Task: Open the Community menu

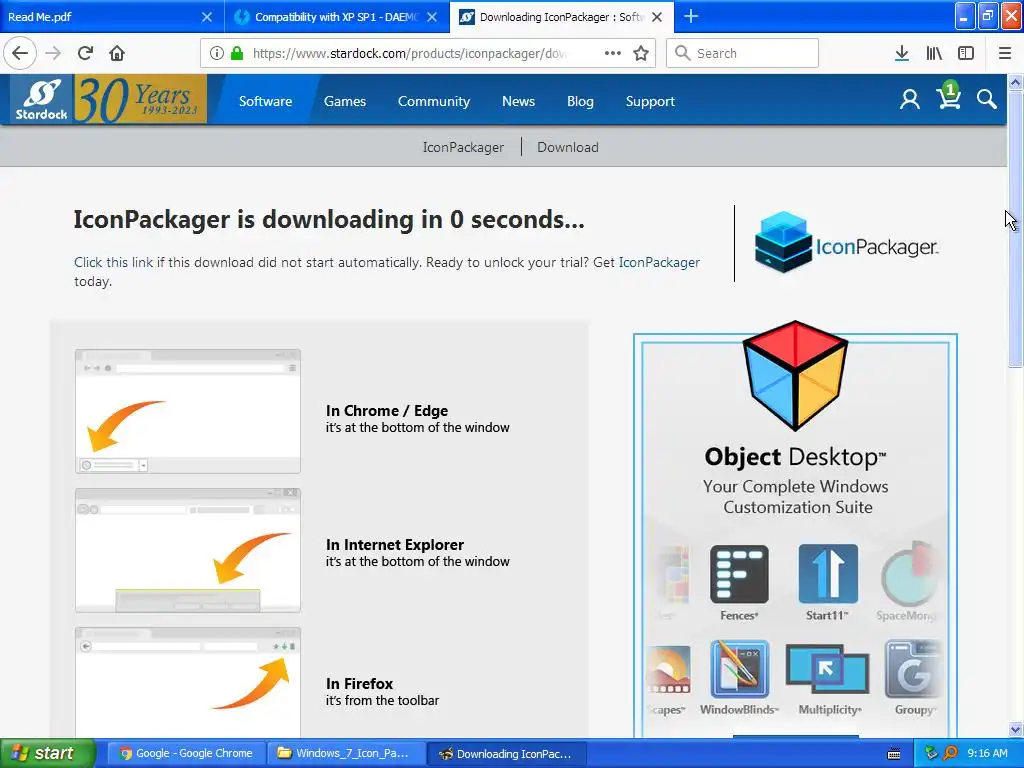Action: pyautogui.click(x=434, y=101)
